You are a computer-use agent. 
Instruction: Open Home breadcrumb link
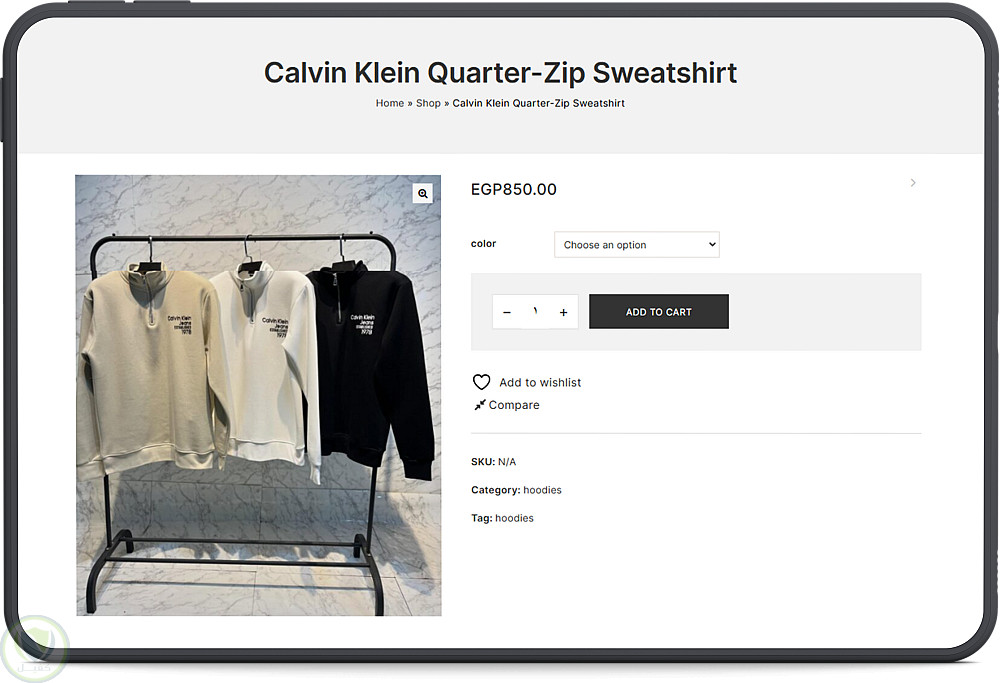click(390, 103)
